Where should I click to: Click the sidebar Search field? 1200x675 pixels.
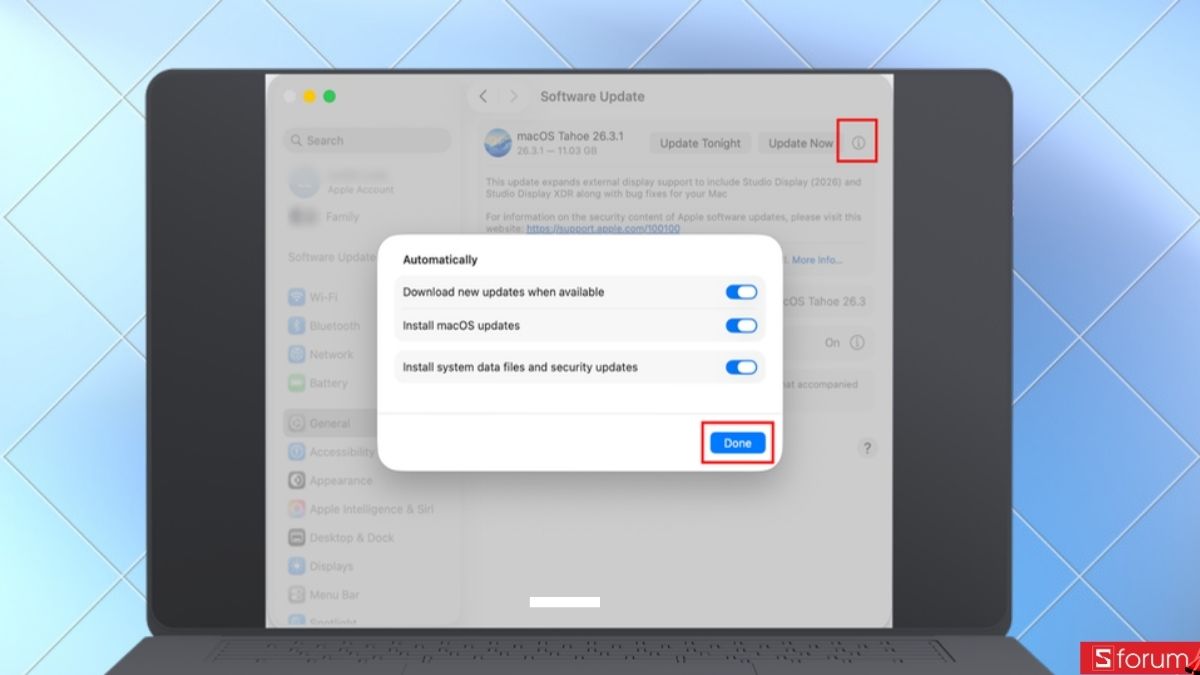[x=367, y=141]
